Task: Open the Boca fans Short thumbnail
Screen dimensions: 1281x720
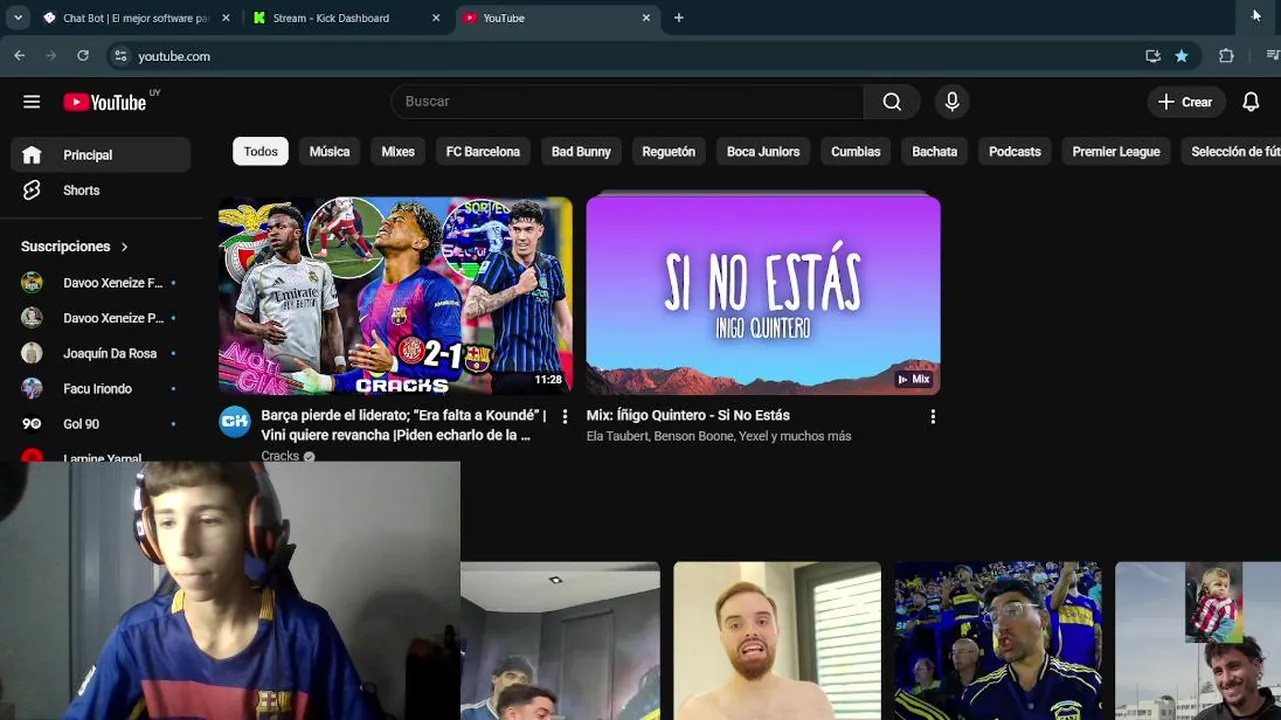Action: tap(998, 641)
